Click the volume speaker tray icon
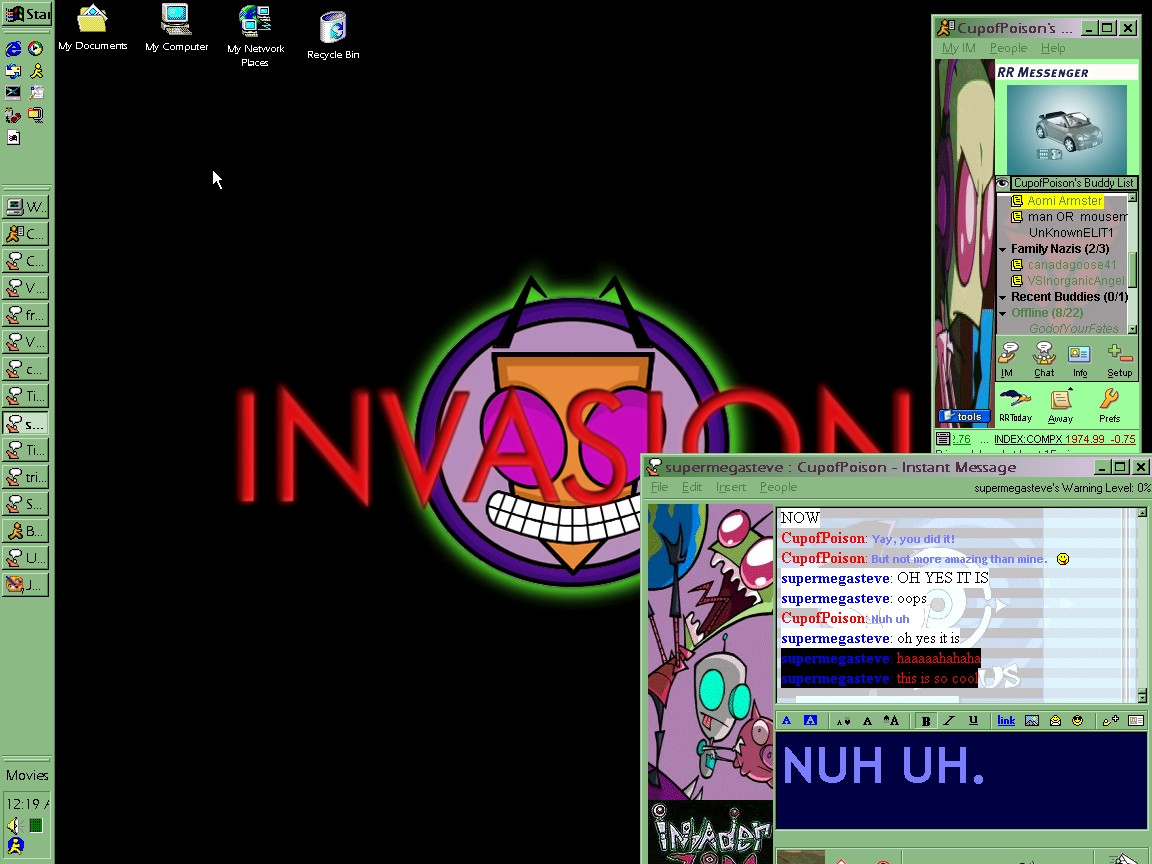 [14, 826]
